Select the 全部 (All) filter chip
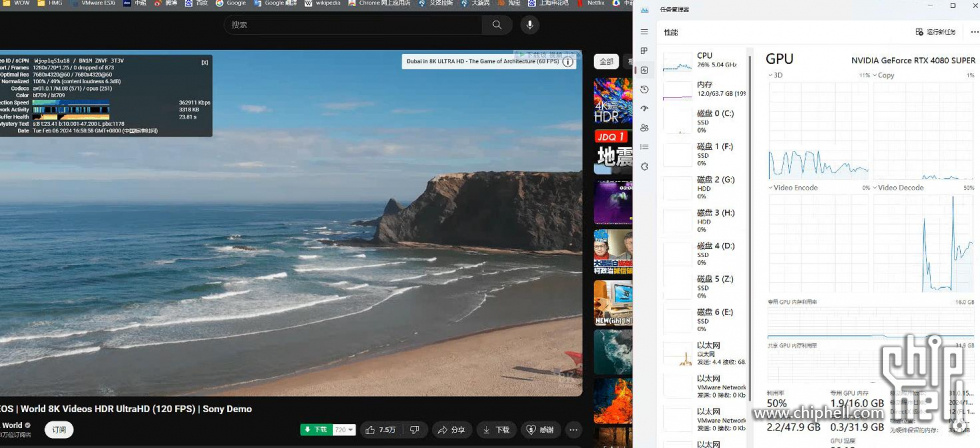Viewport: 980px width, 448px height. coord(606,62)
